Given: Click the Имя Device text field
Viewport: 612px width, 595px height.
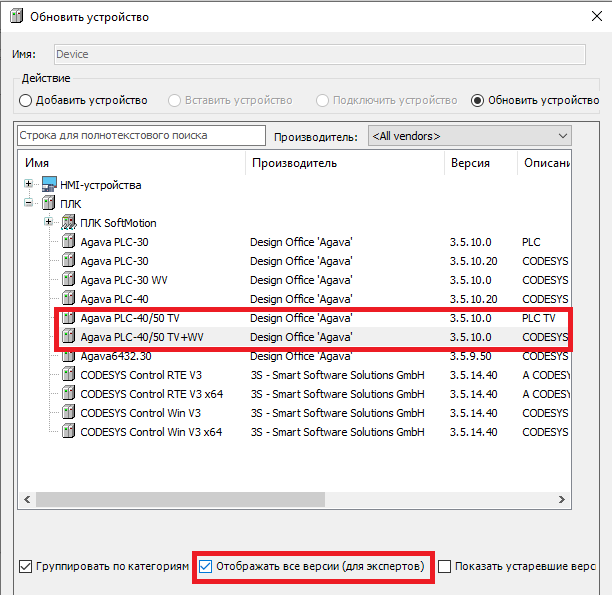Looking at the screenshot, I should pos(320,54).
